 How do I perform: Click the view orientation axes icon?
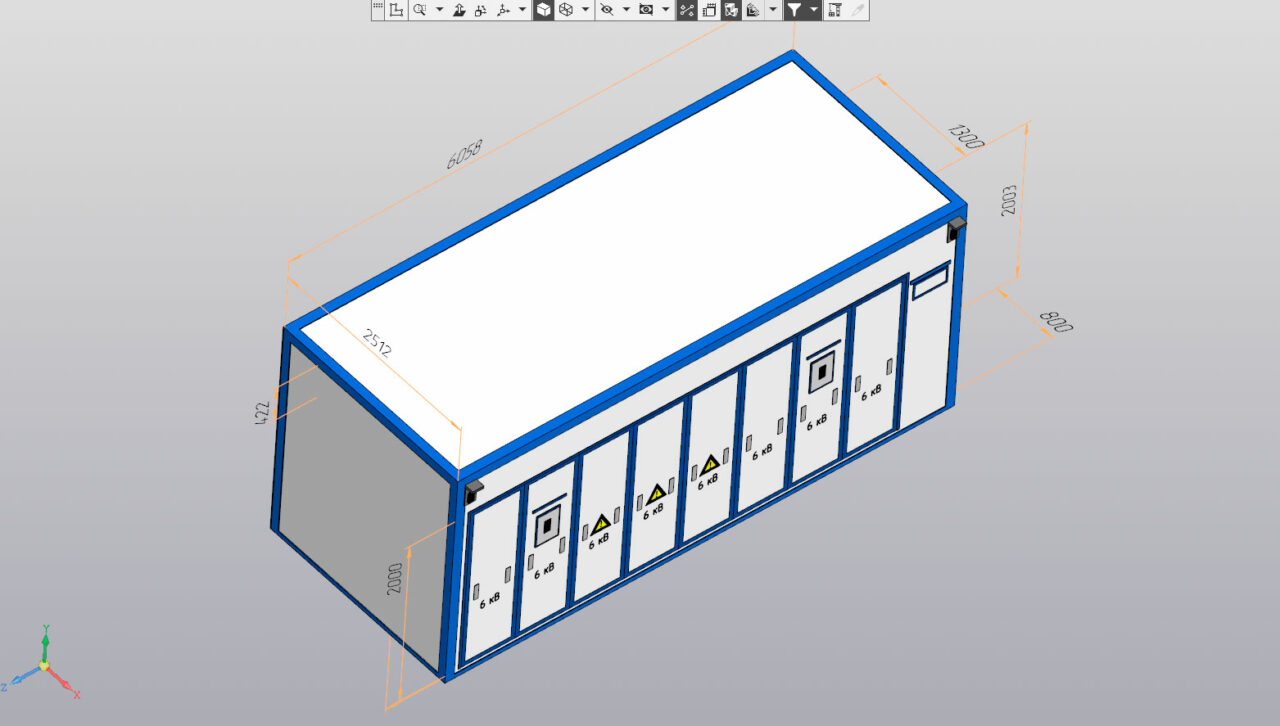(503, 10)
